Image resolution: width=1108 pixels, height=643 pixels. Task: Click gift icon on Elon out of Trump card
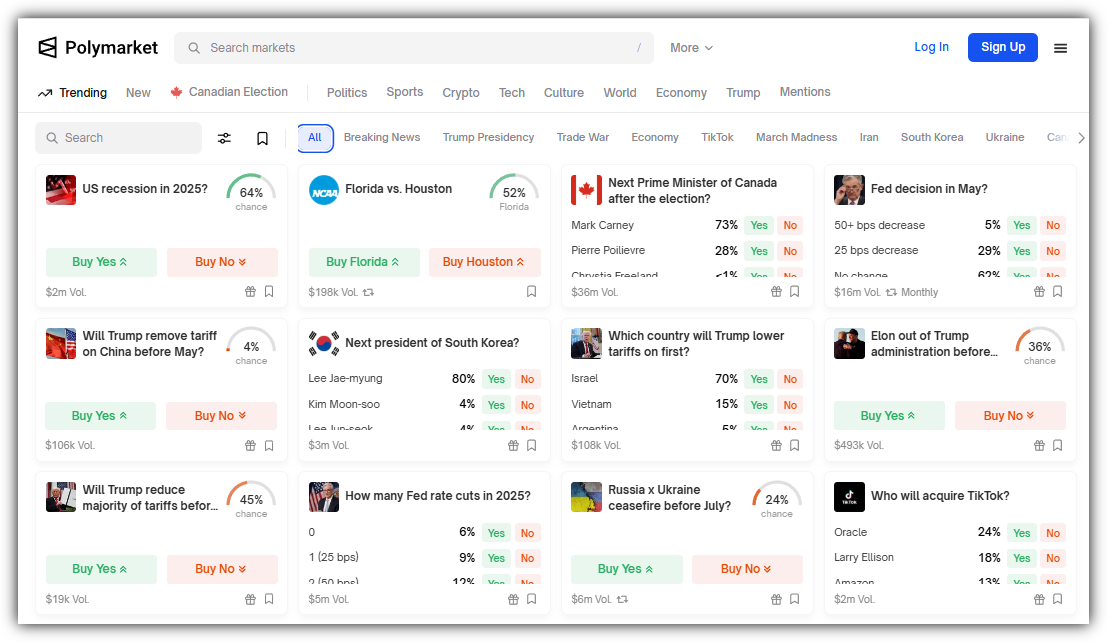(1039, 445)
